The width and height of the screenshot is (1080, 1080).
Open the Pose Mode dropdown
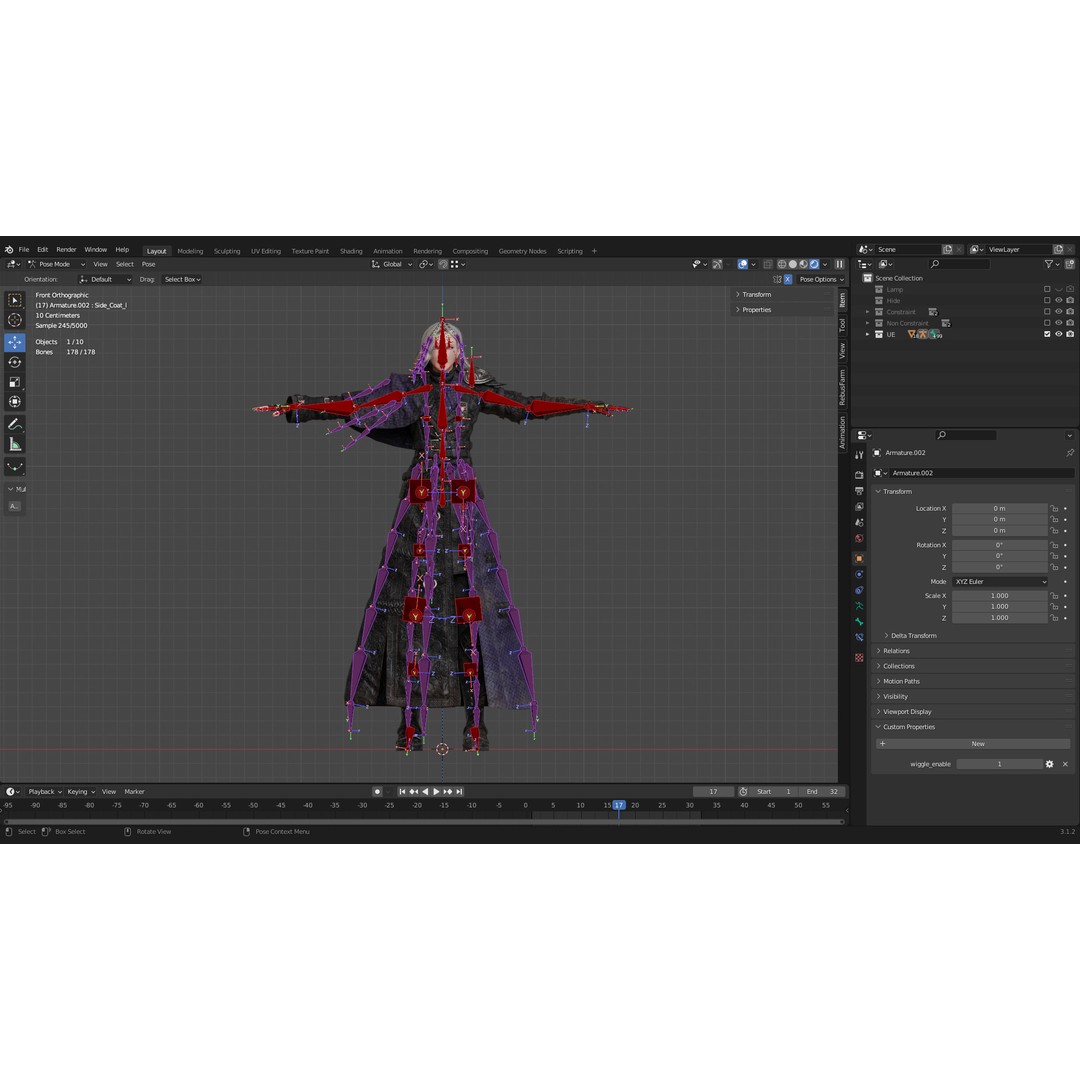click(56, 264)
